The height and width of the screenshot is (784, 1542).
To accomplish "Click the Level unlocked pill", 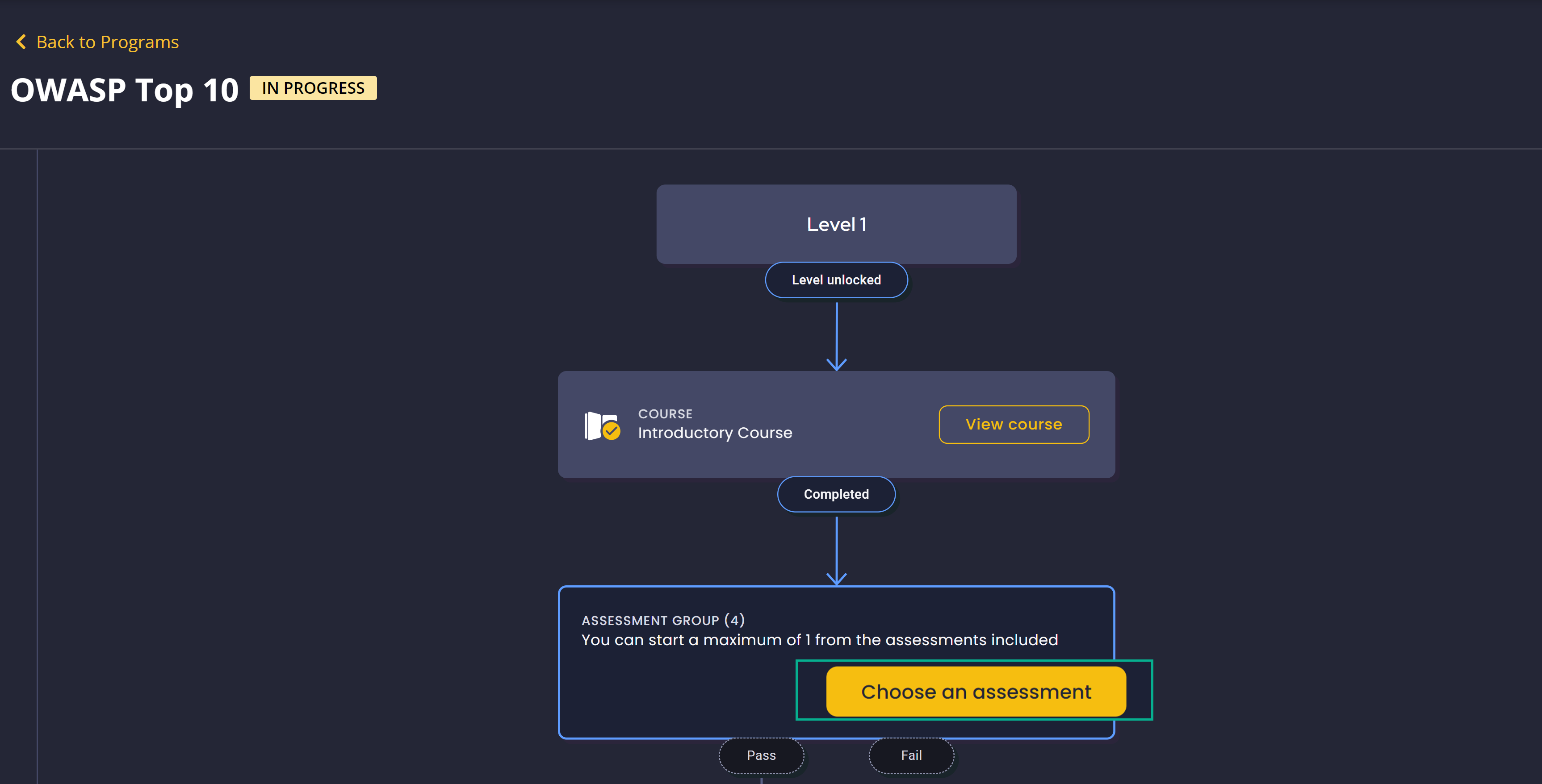I will 836,279.
